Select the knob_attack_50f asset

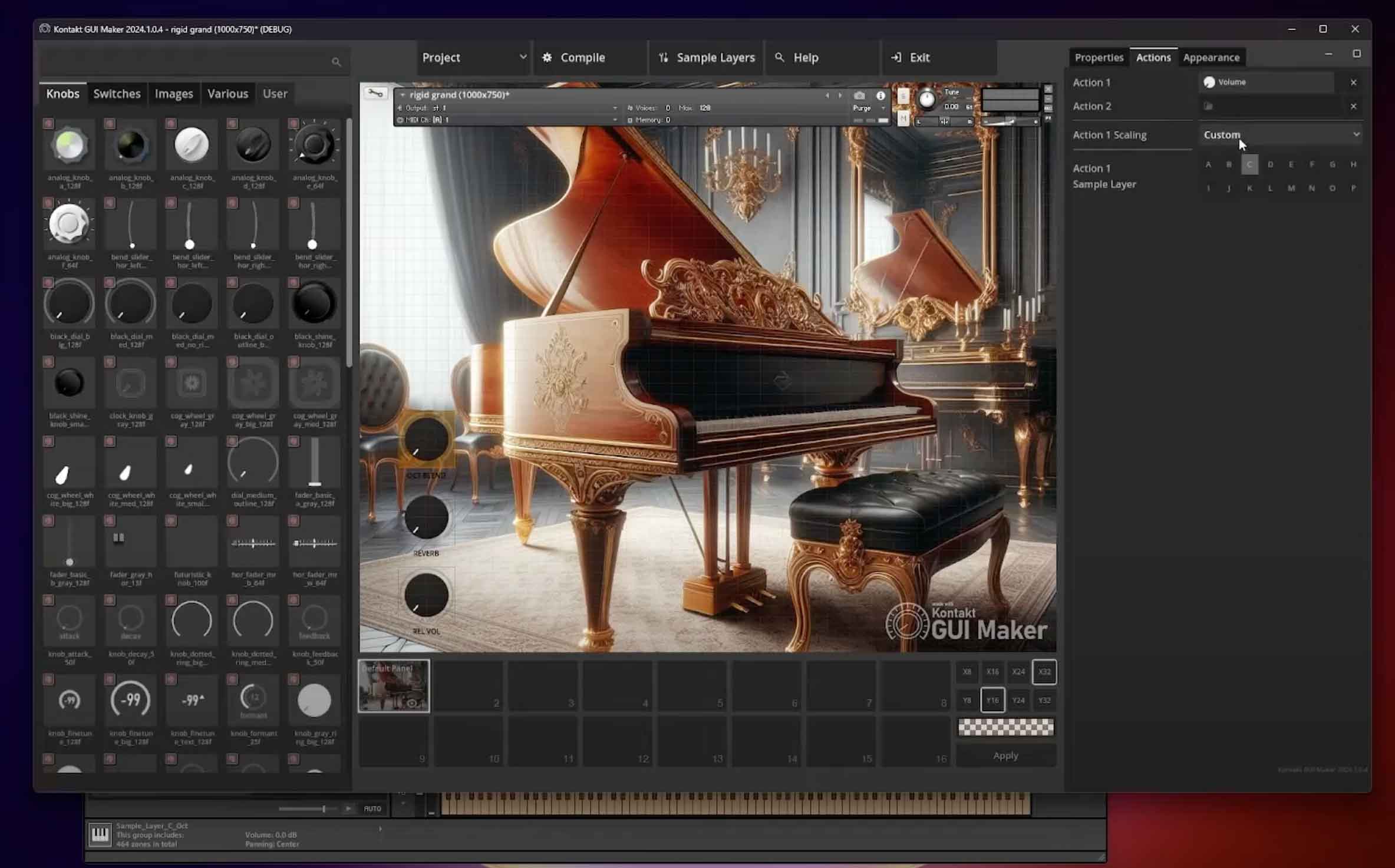coord(70,622)
